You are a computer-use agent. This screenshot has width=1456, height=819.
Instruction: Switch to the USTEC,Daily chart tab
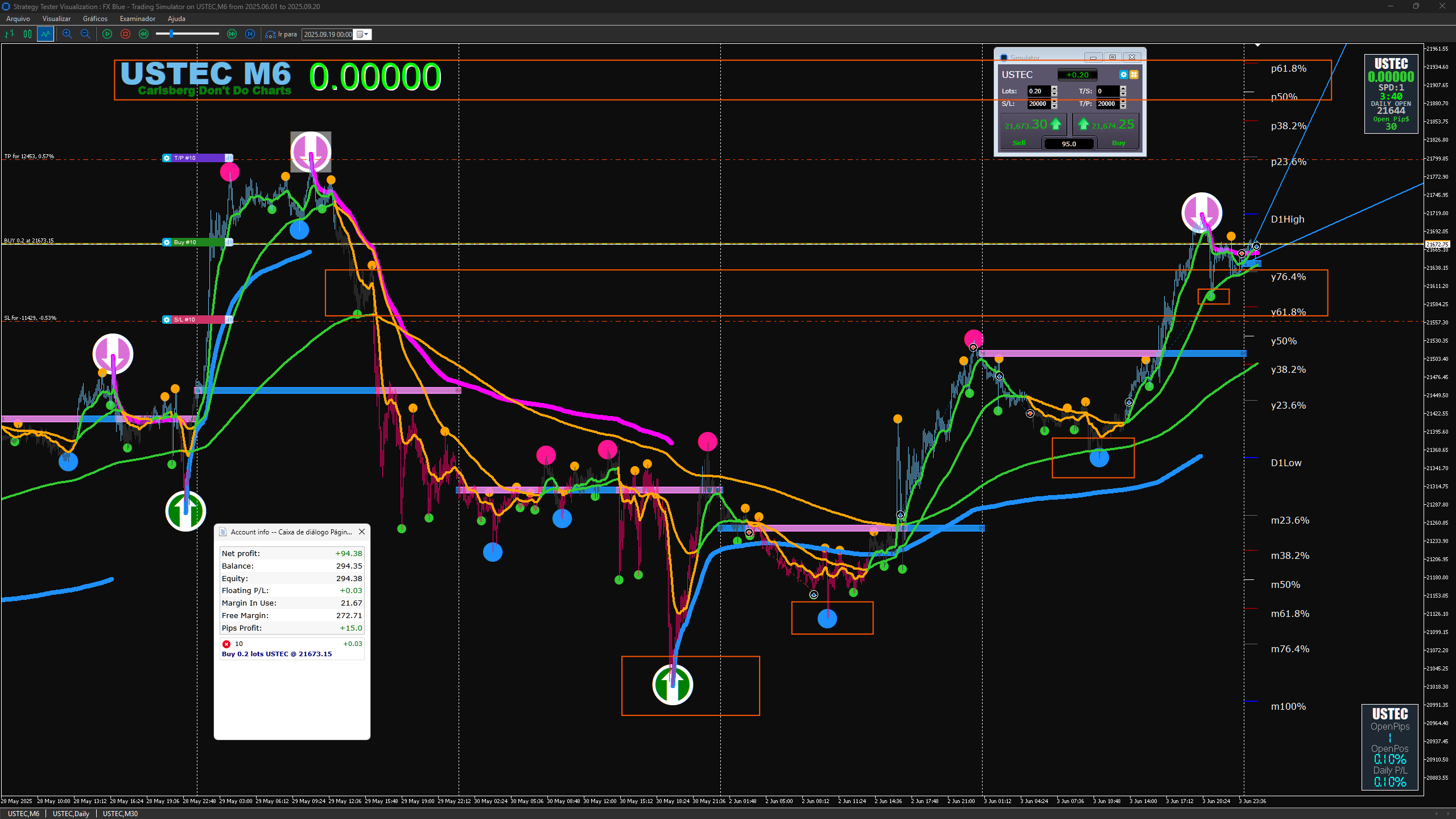coord(71,813)
